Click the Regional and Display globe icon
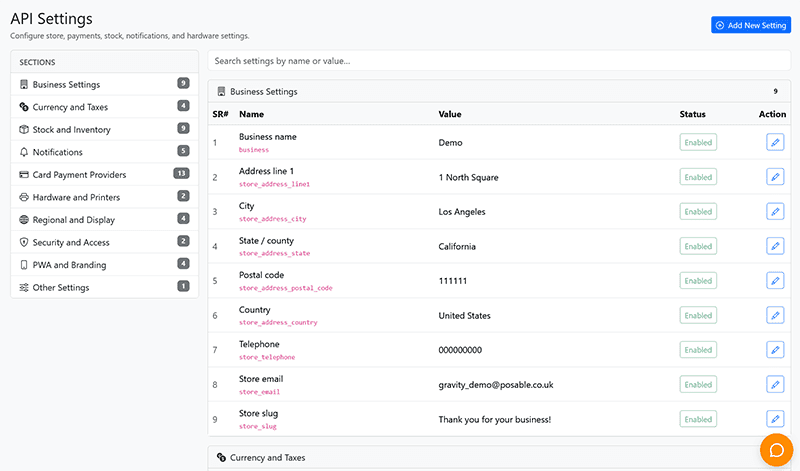This screenshot has height=471, width=800. tap(24, 219)
